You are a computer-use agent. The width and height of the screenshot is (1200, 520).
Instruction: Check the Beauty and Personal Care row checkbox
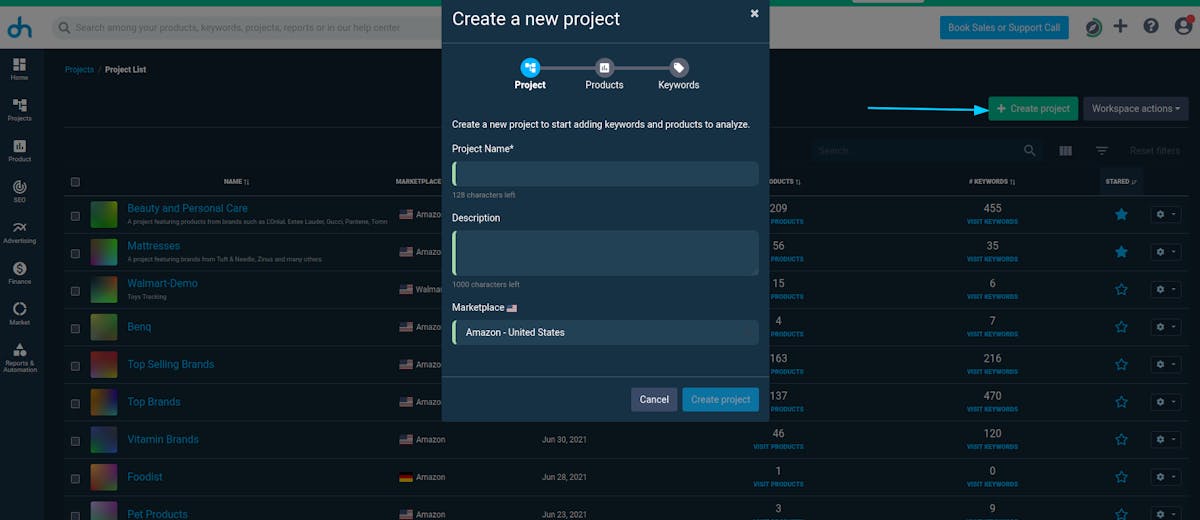coord(75,215)
